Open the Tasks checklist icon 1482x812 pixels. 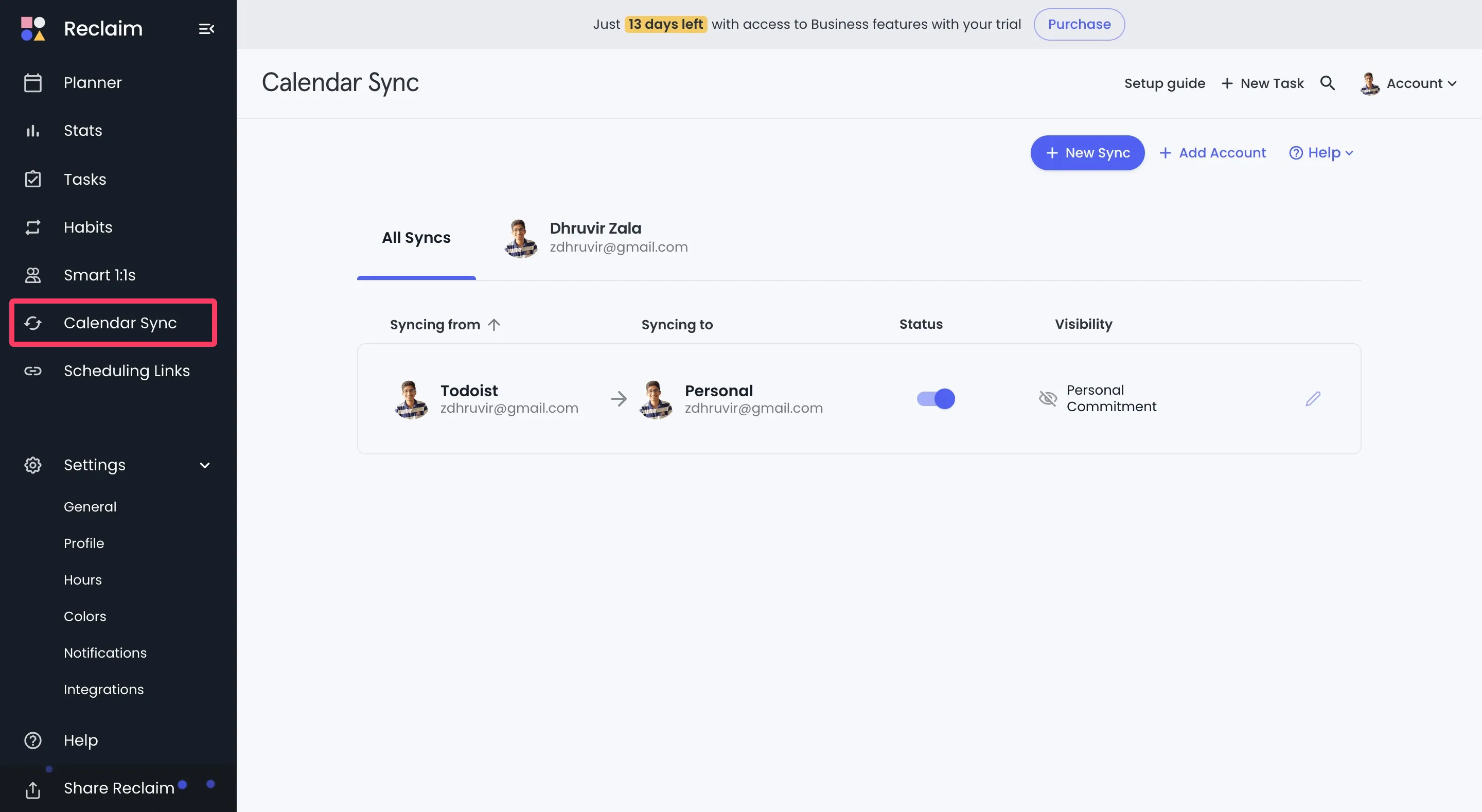33,179
